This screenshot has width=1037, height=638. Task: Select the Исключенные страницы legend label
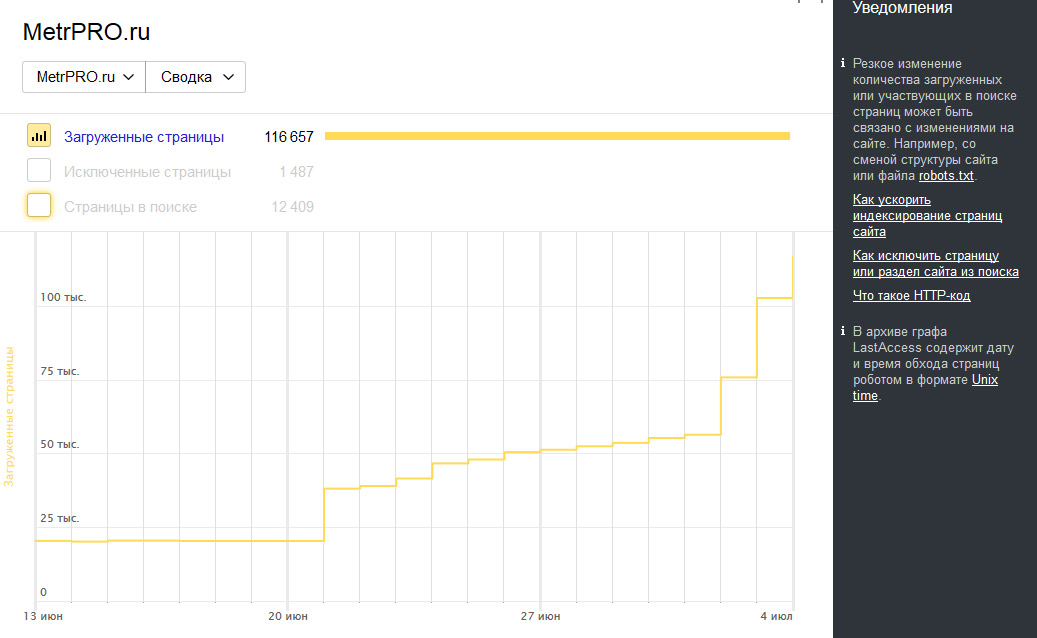(x=147, y=172)
